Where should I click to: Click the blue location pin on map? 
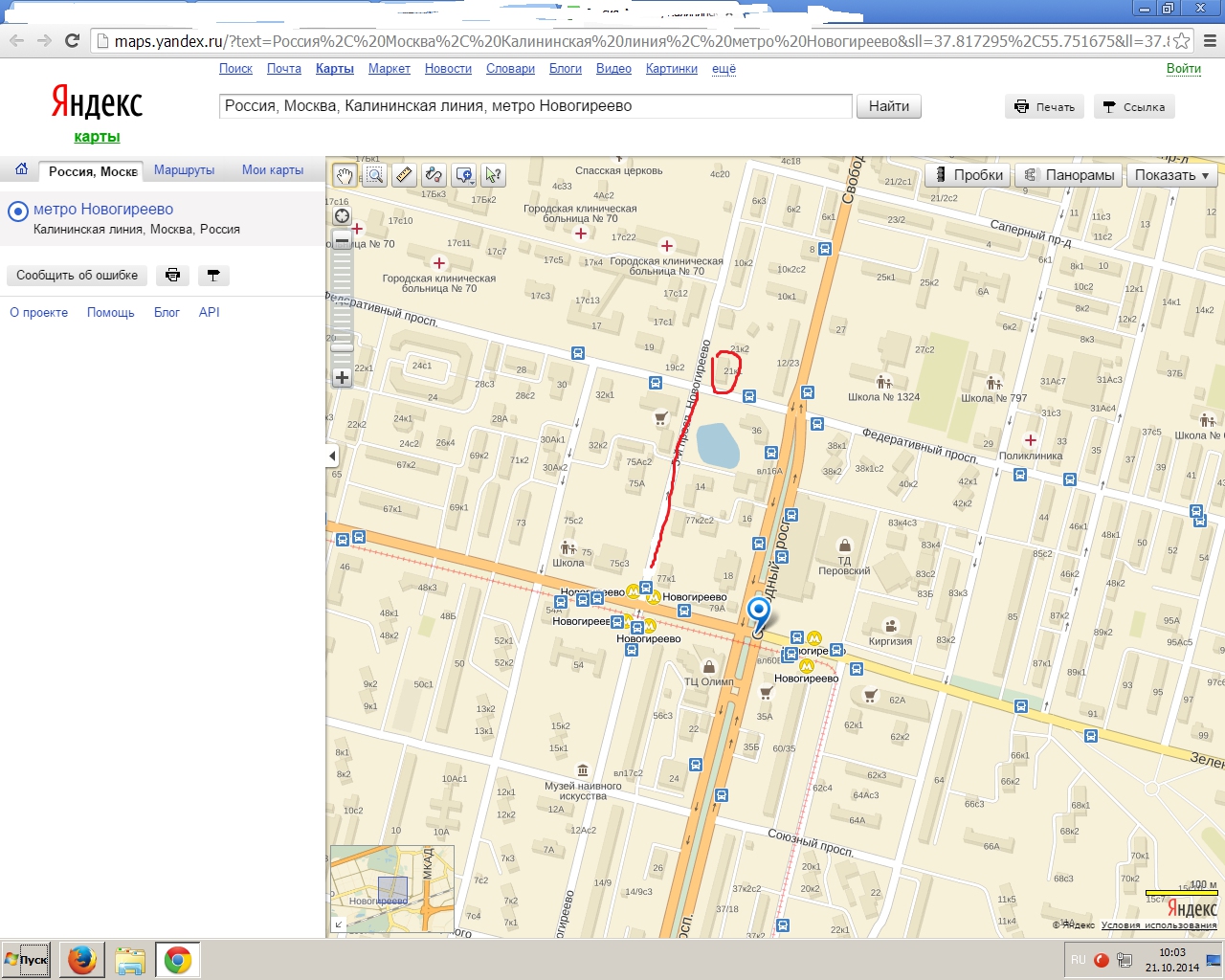click(759, 615)
